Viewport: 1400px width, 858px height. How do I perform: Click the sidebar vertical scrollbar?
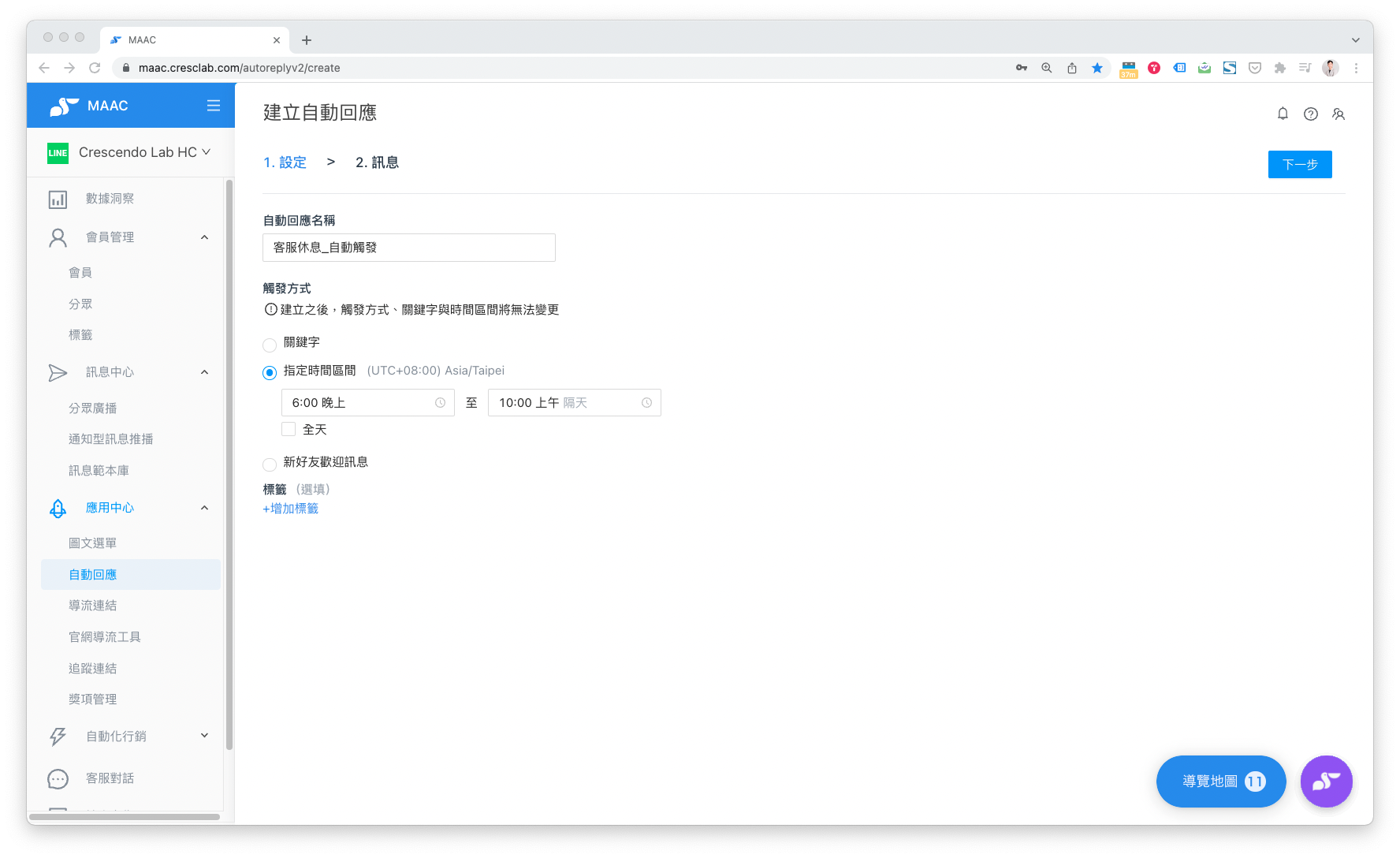click(x=229, y=465)
